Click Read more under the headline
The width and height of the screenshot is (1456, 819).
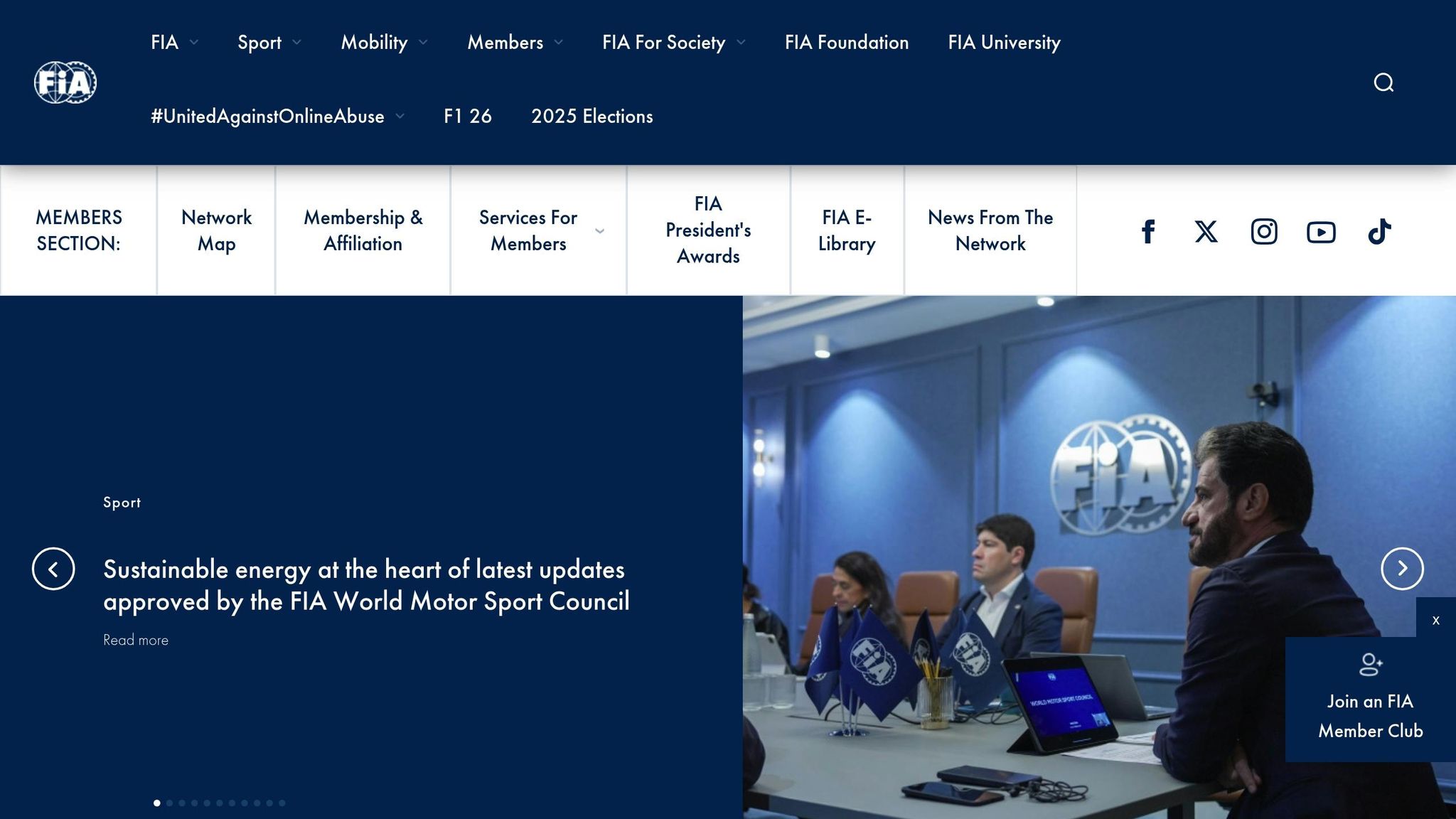(x=136, y=640)
